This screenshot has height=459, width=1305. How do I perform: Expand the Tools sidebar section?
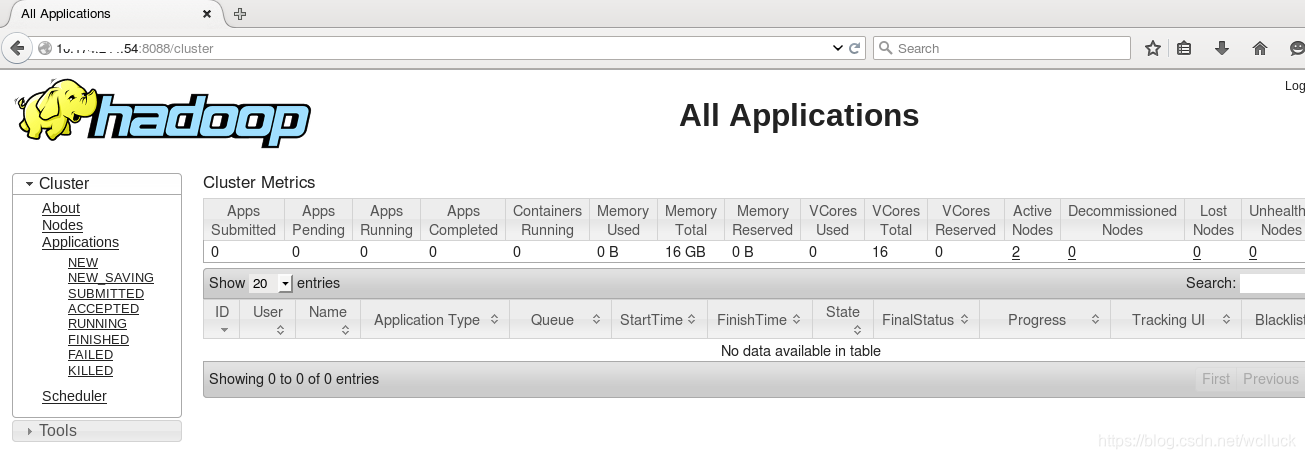[97, 431]
